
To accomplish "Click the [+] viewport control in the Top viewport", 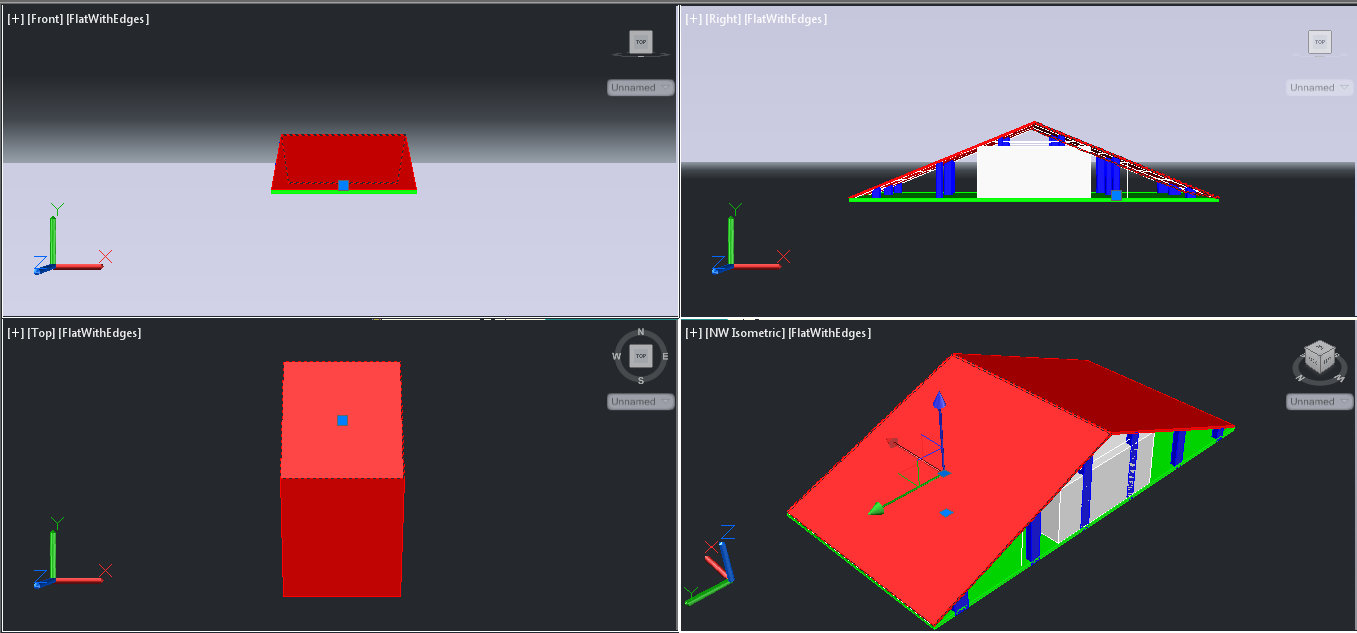I will (x=15, y=333).
